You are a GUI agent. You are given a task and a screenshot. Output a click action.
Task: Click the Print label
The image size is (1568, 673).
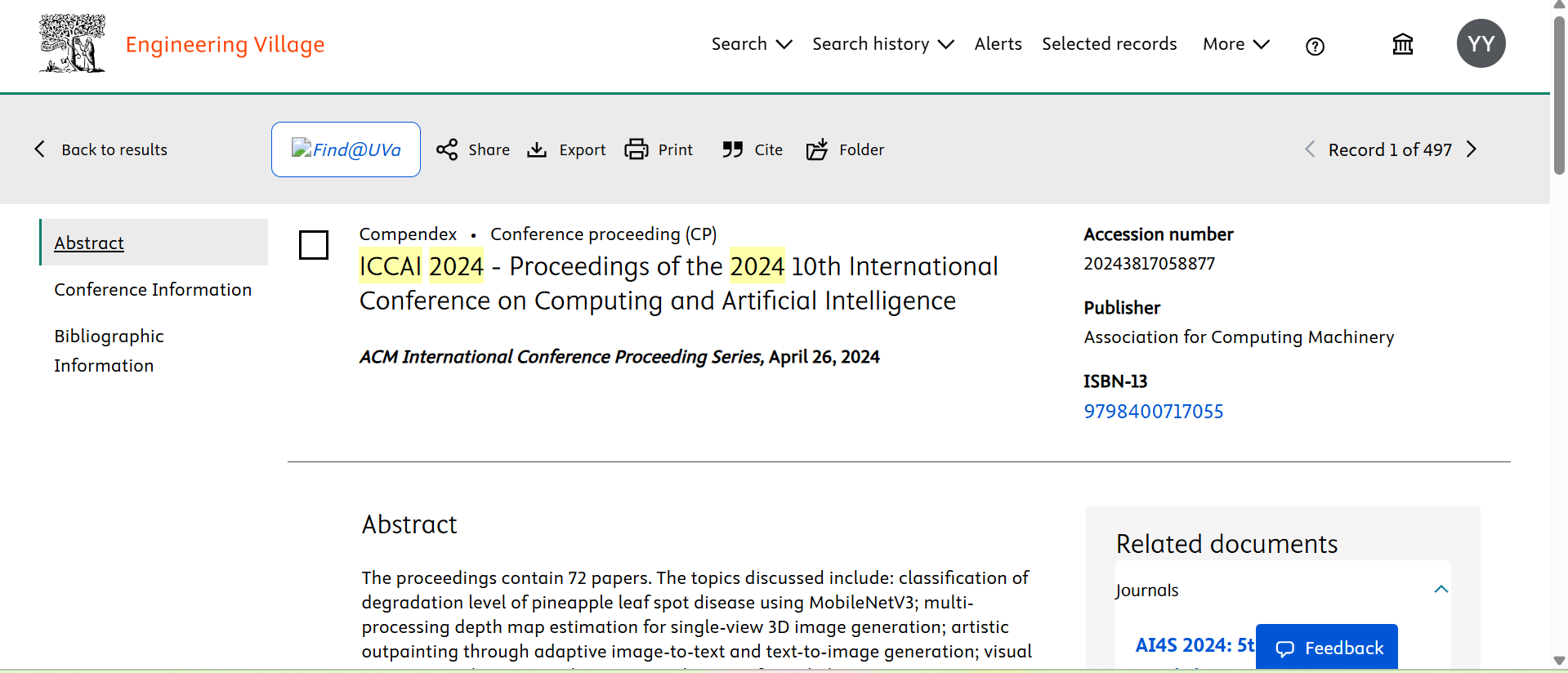[x=676, y=149]
